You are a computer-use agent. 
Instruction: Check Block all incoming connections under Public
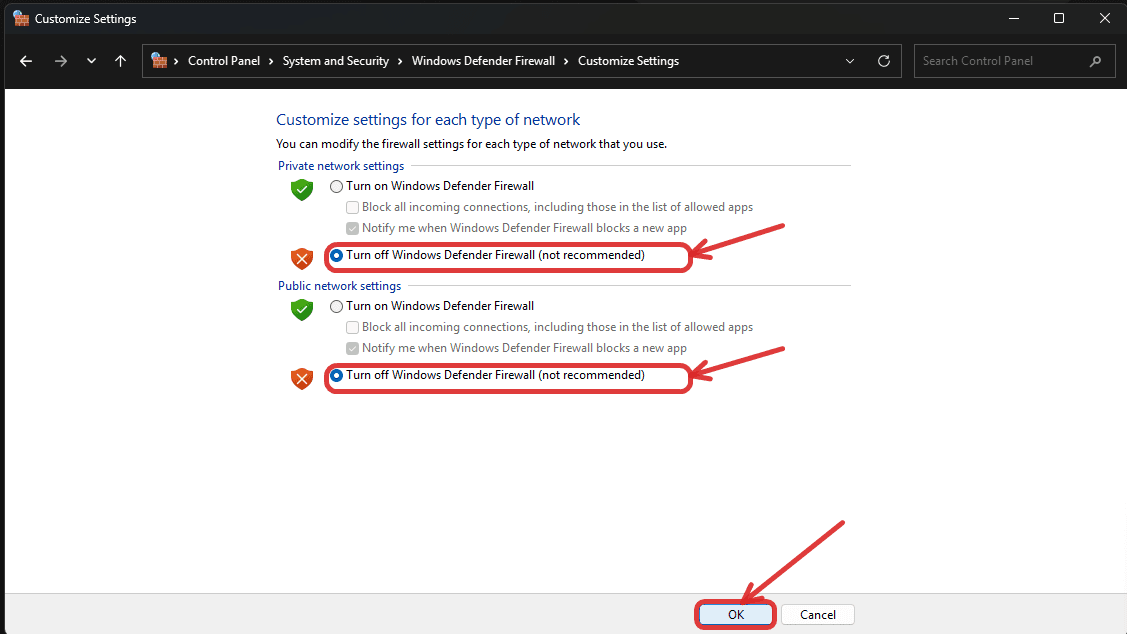(352, 328)
